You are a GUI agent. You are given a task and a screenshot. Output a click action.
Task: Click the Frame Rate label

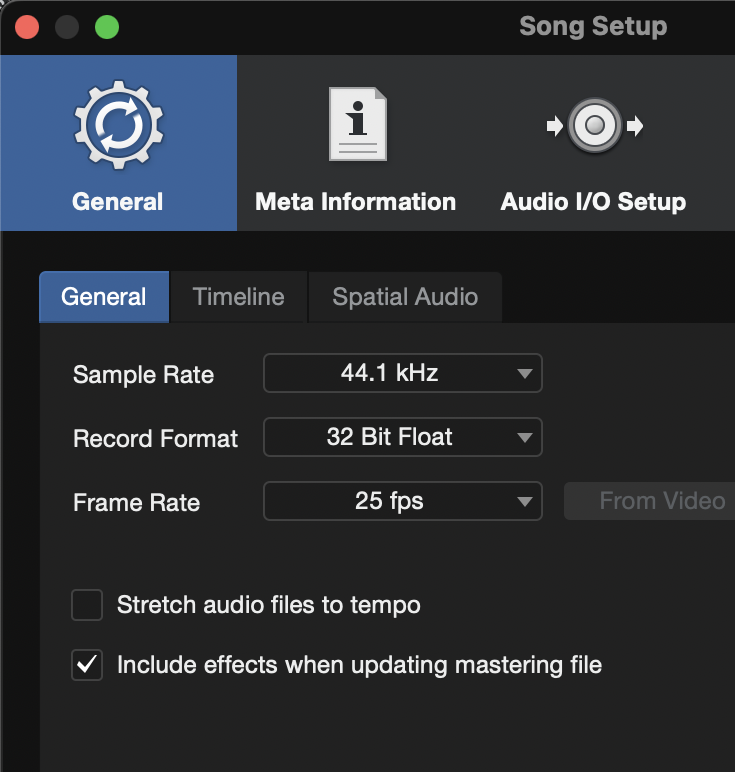[136, 503]
